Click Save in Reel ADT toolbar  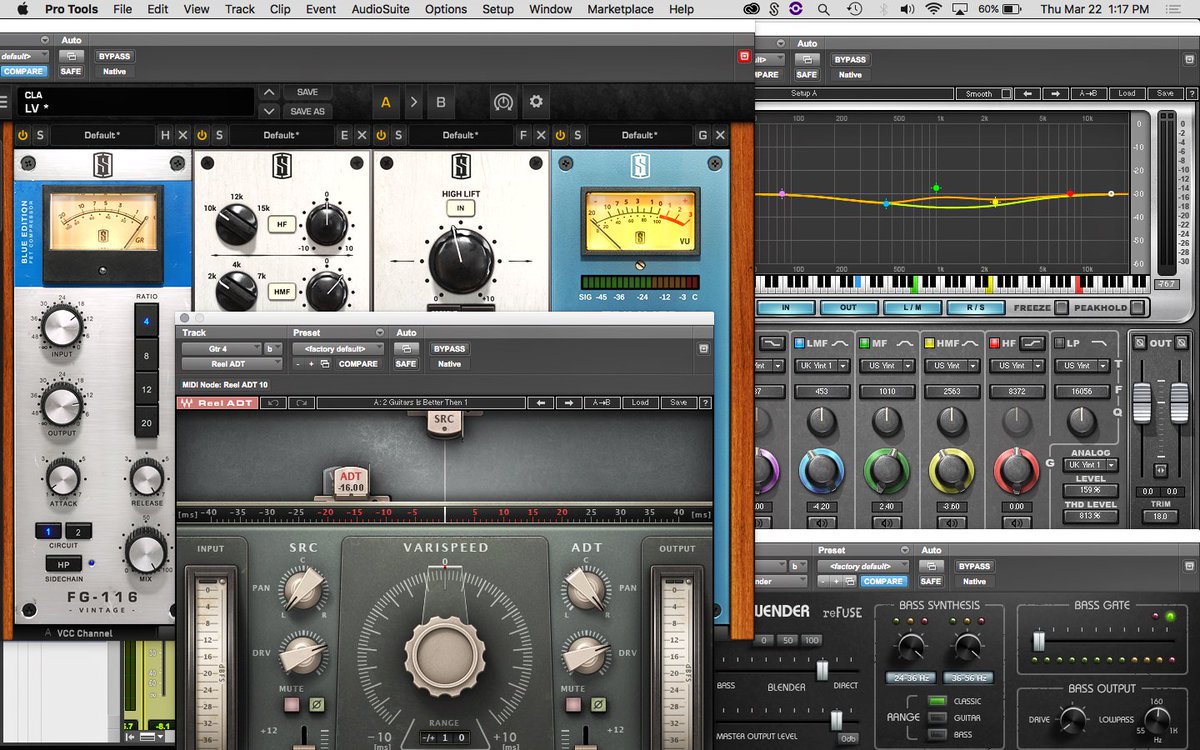click(678, 403)
